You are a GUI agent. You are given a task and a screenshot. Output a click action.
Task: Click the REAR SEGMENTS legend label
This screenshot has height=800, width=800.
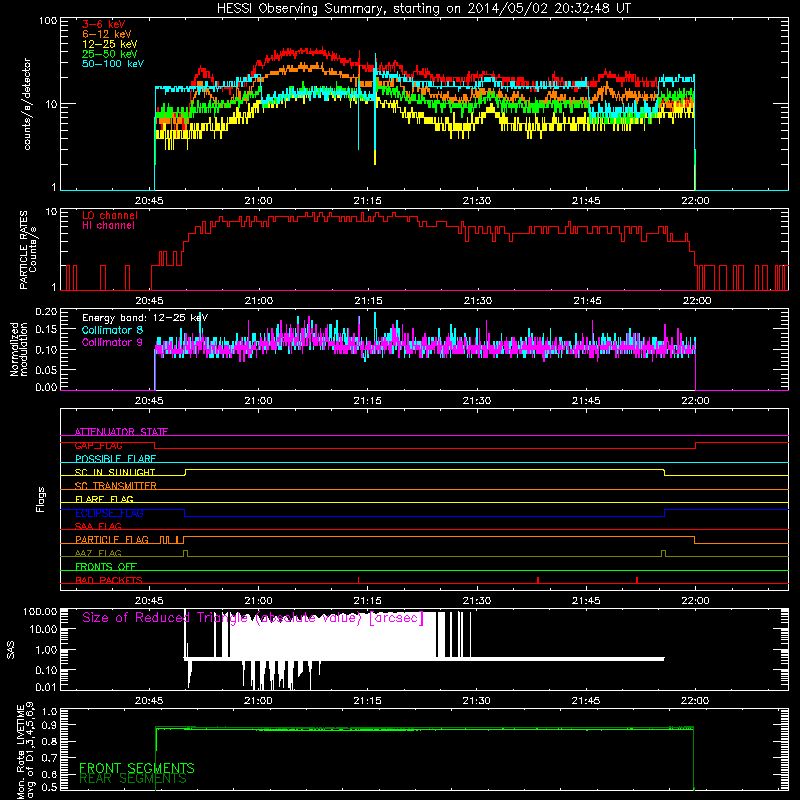pos(133,779)
